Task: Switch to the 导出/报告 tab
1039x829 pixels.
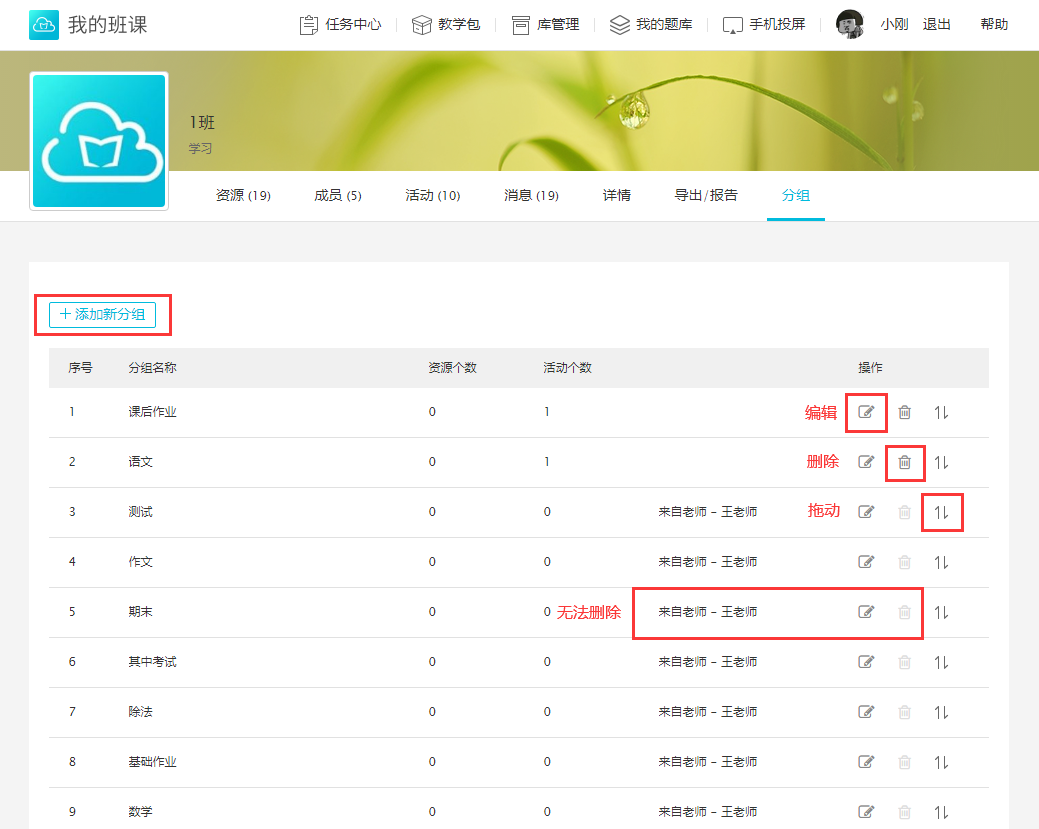Action: 706,195
